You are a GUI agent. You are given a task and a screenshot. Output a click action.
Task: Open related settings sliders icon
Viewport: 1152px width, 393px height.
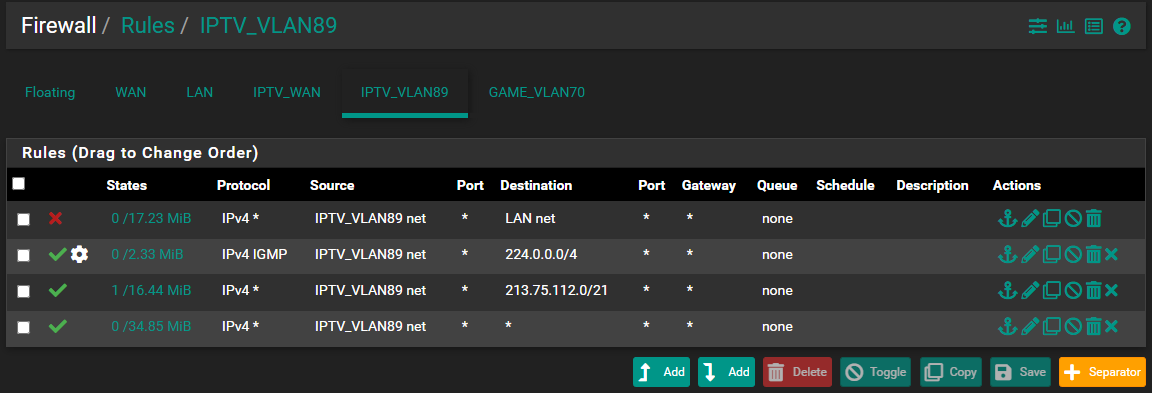point(1037,26)
